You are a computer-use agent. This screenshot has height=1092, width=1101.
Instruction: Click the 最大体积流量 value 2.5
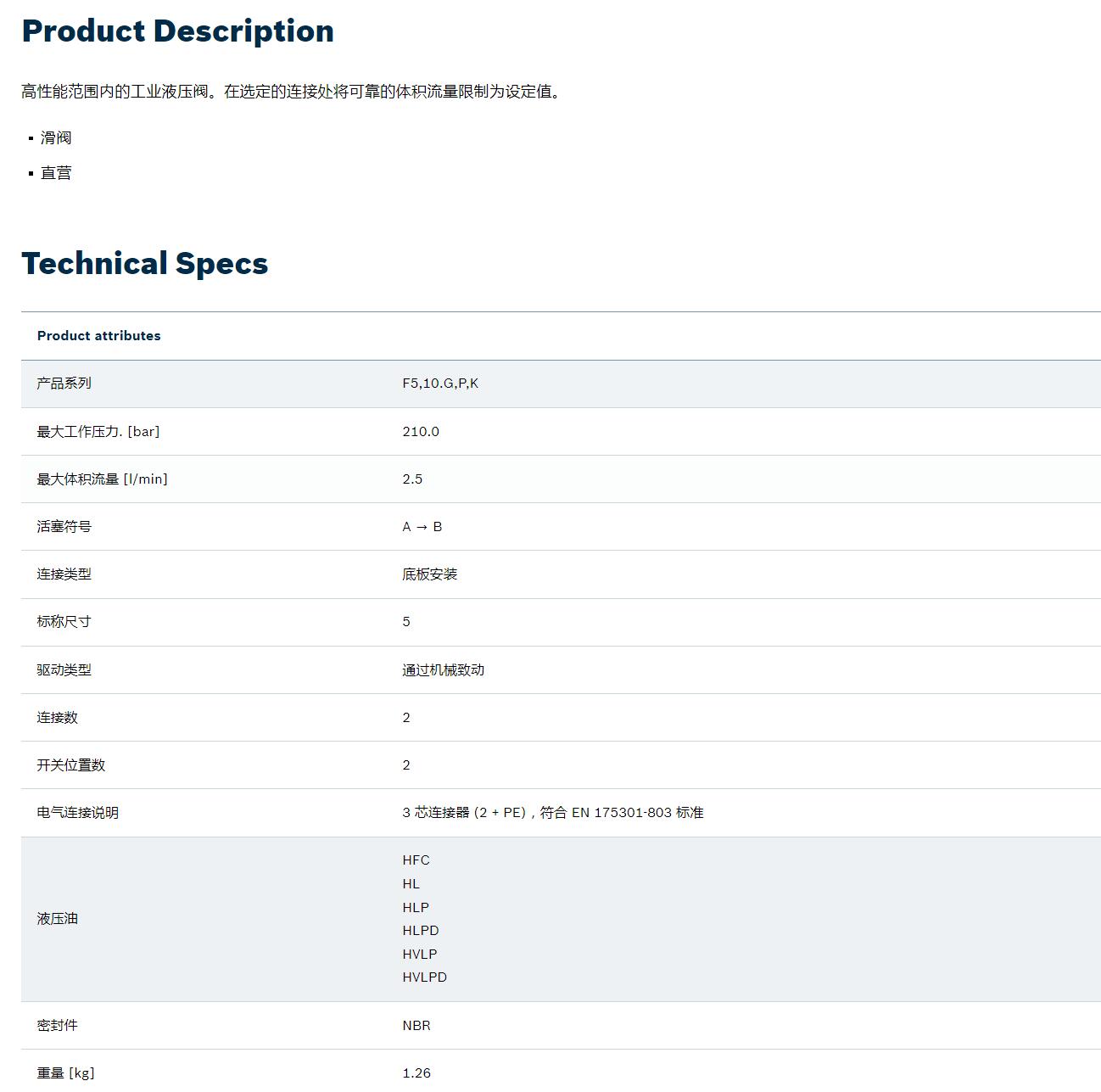[411, 479]
